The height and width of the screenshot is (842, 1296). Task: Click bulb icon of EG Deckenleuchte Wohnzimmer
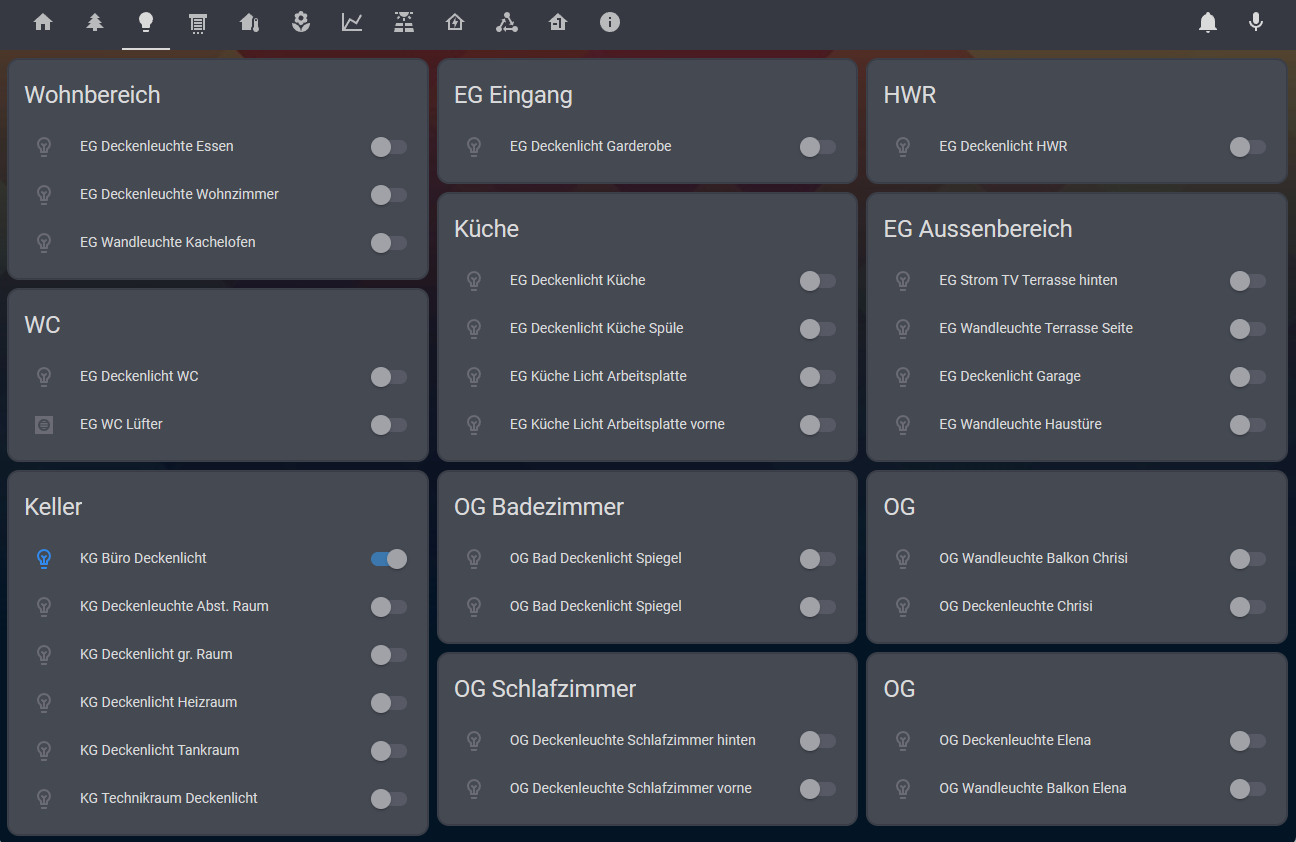(44, 195)
